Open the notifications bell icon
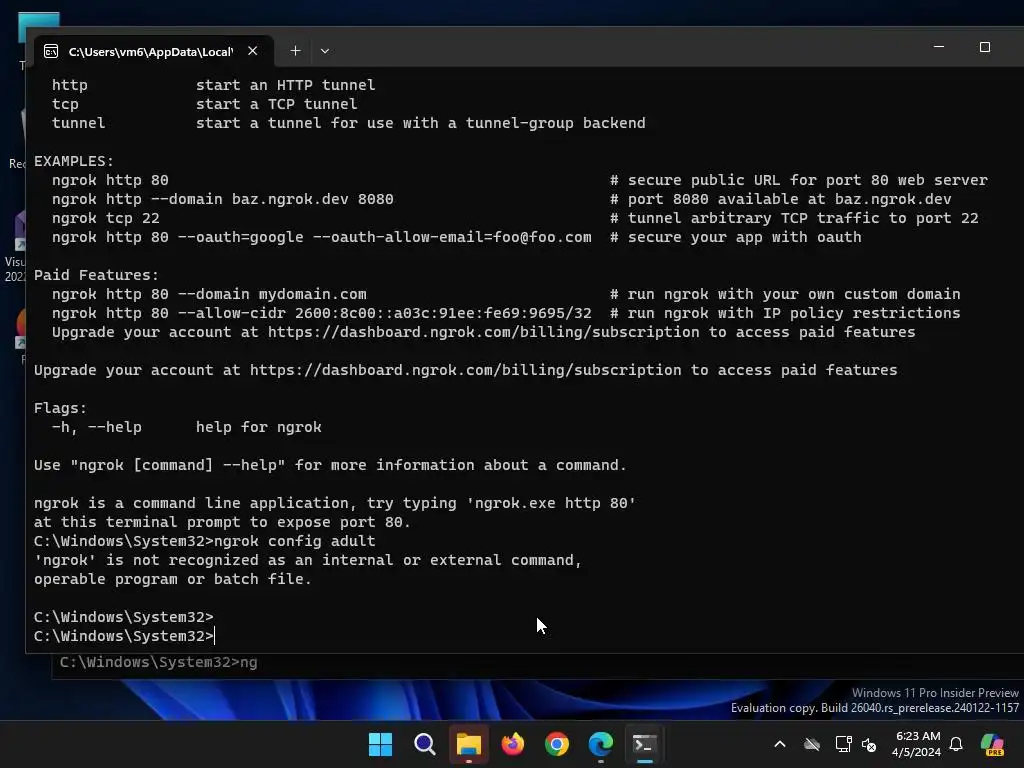The image size is (1024, 768). (x=956, y=744)
